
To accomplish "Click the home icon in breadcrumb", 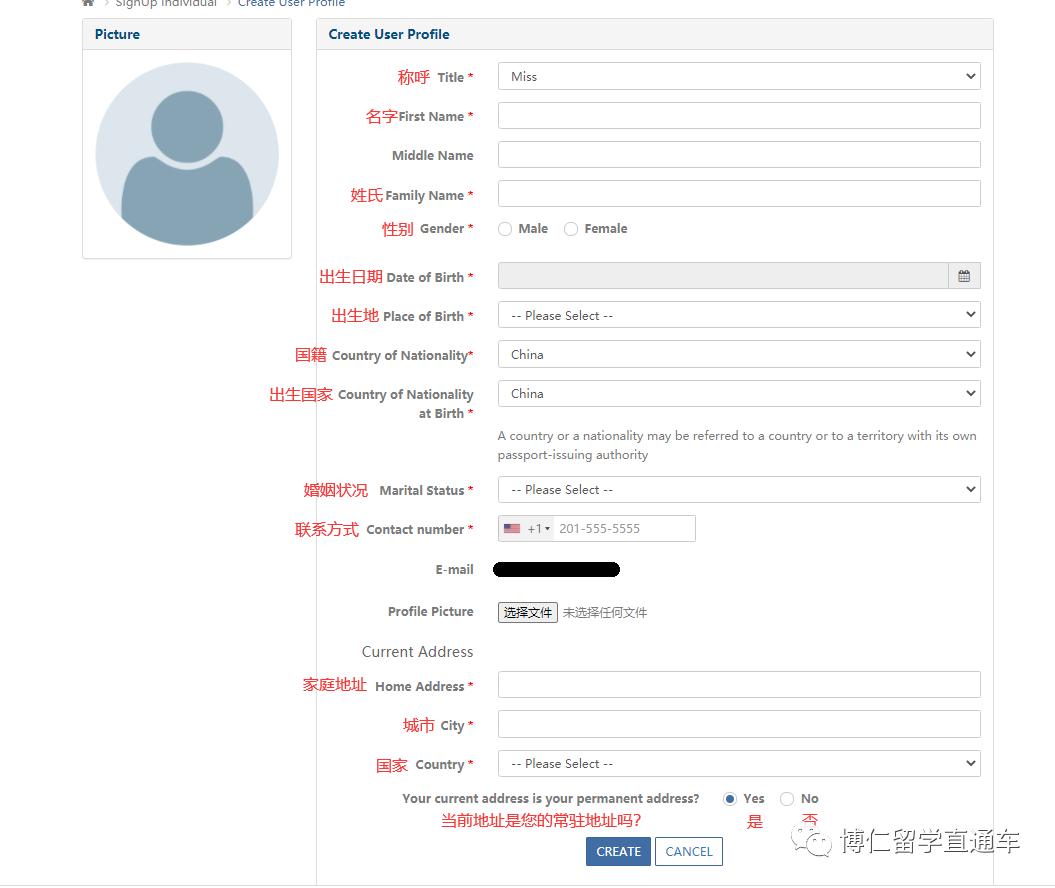I will [x=88, y=3].
